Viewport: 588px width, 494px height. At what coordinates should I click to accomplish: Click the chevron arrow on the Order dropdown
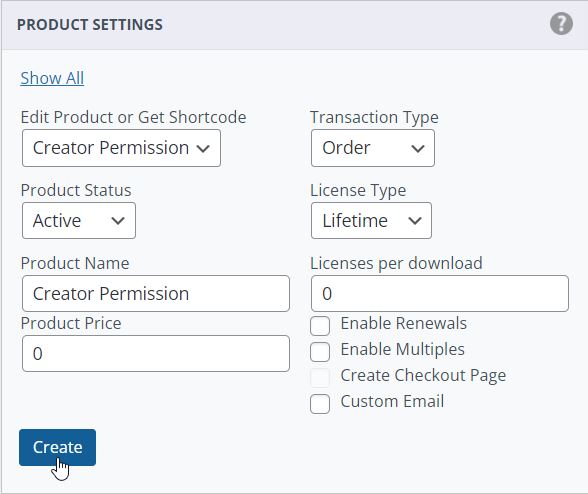coord(418,149)
